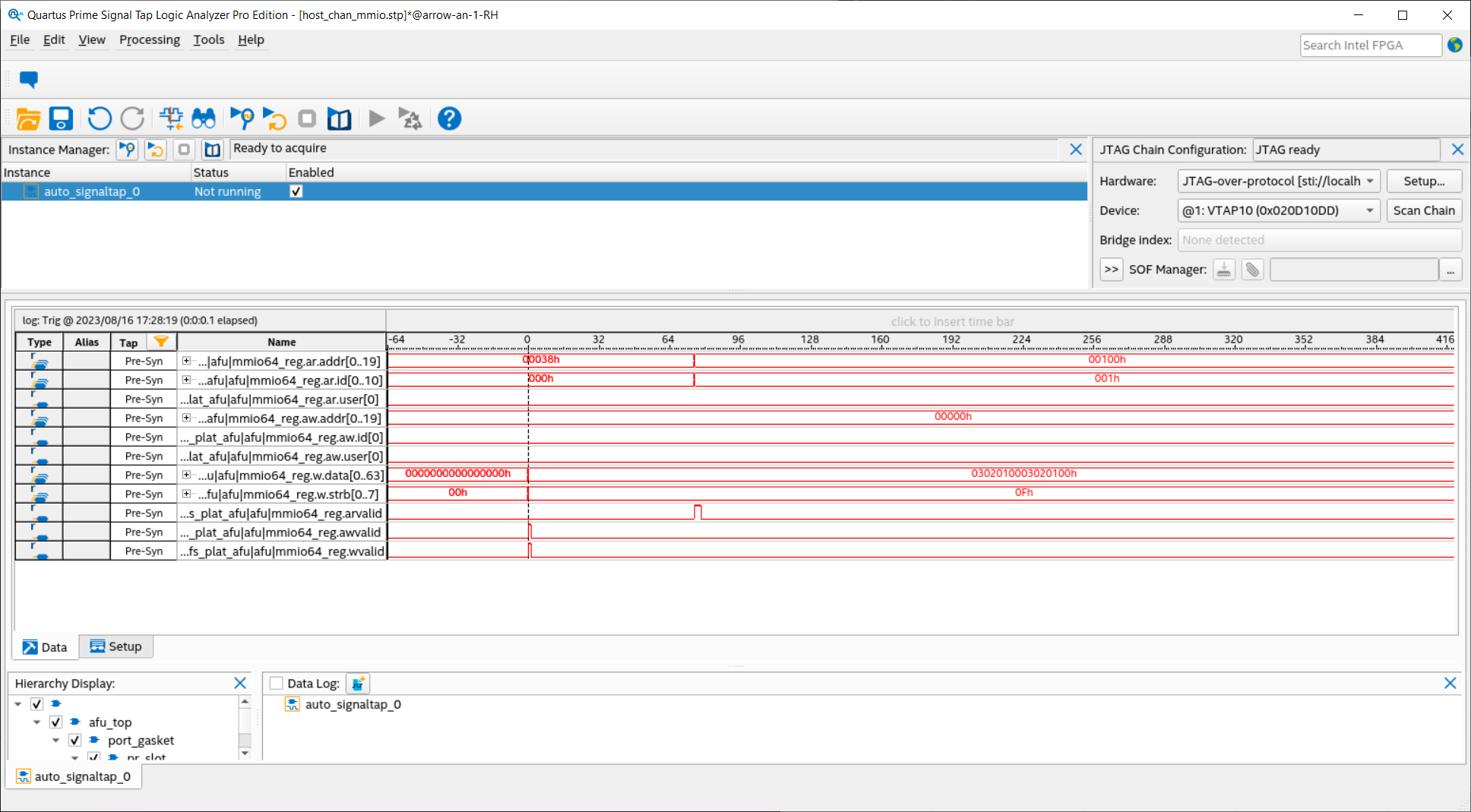Screen dimensions: 1471x812
Task: Click the Setup... button in JTAG Chain Configuration
Action: pos(1424,181)
